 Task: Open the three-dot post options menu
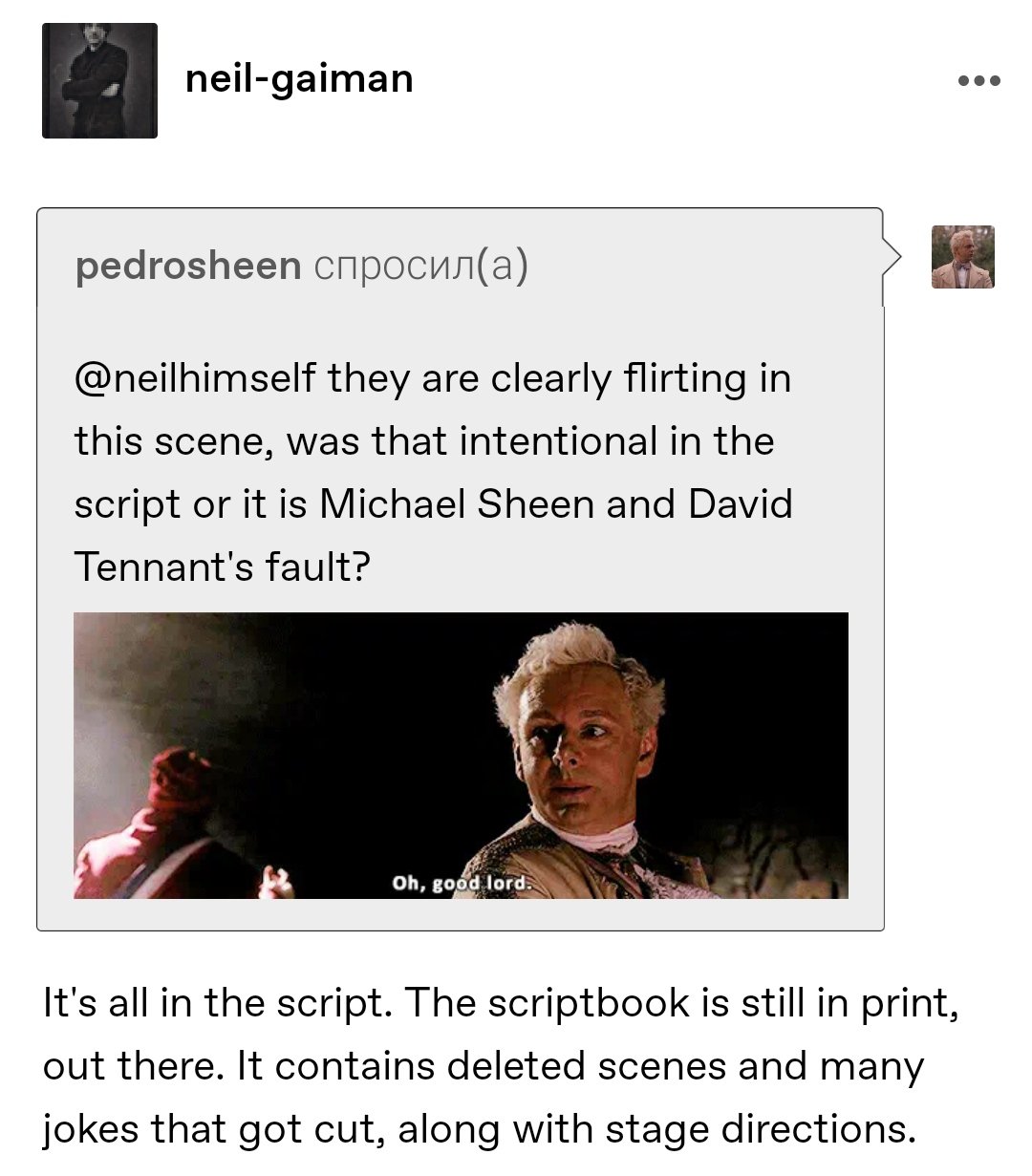[x=979, y=81]
